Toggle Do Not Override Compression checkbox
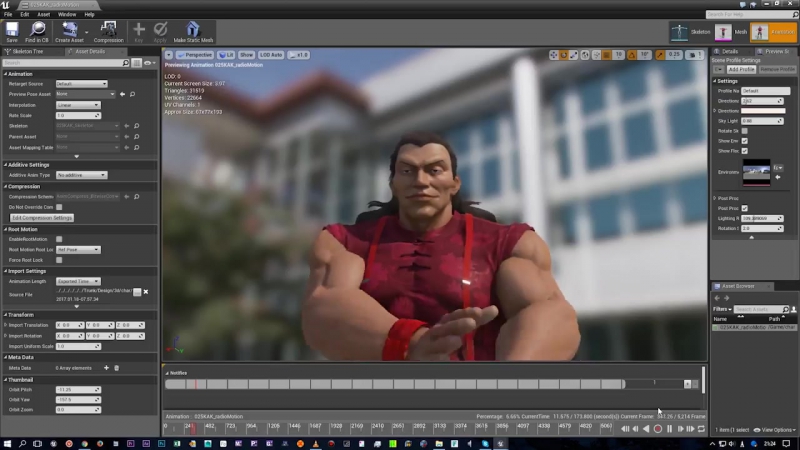Screen dimensions: 800x450 (x=59, y=207)
